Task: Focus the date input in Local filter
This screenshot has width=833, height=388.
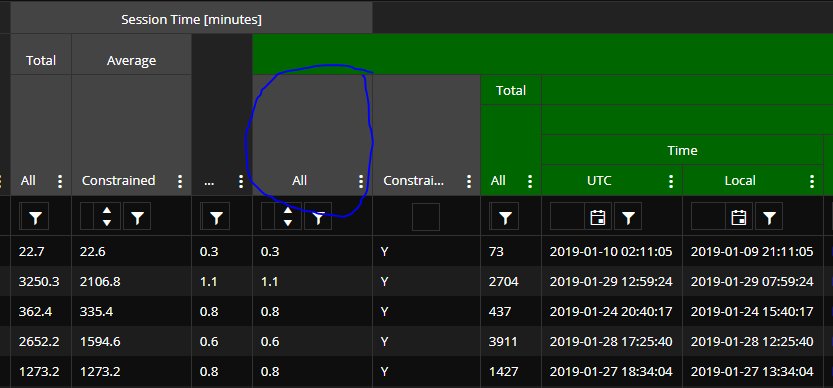Action: pyautogui.click(x=709, y=217)
